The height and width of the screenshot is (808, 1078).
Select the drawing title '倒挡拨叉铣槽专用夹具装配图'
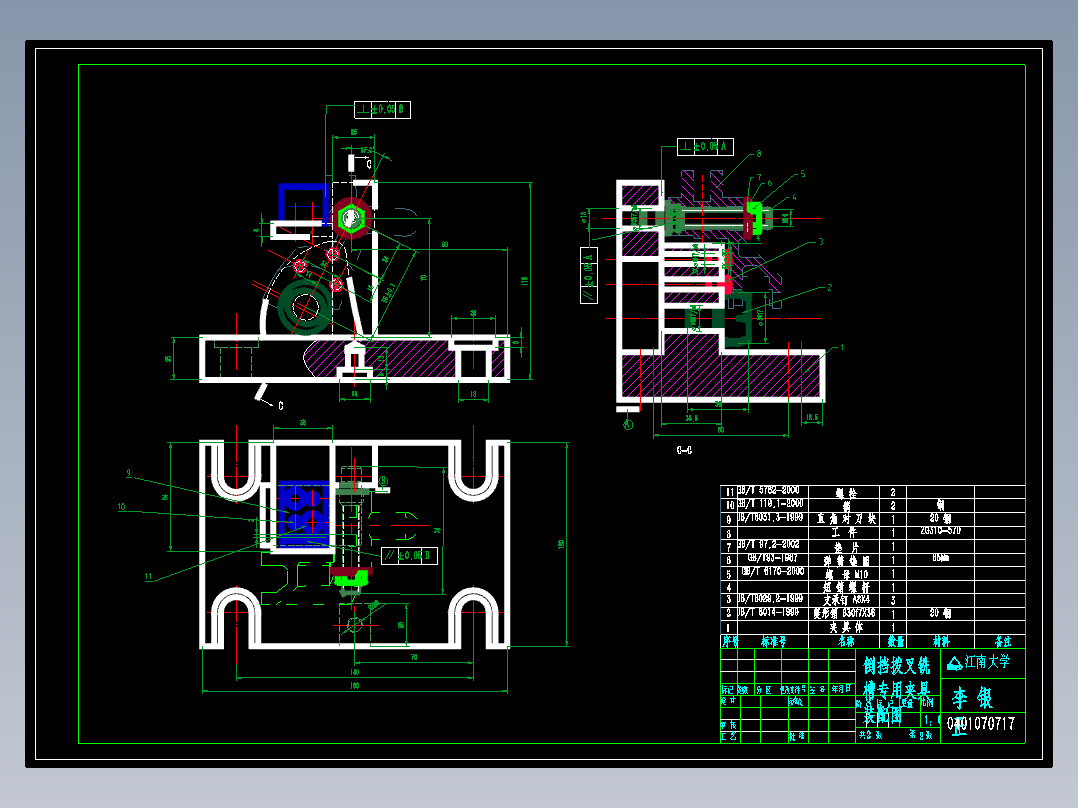[896, 690]
